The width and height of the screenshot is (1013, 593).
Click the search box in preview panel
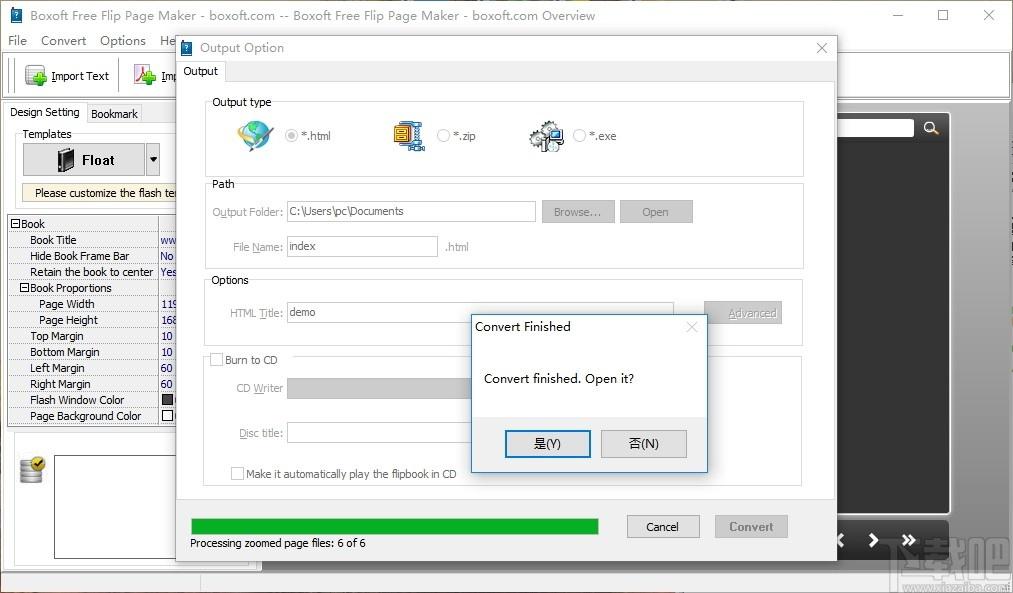(875, 128)
